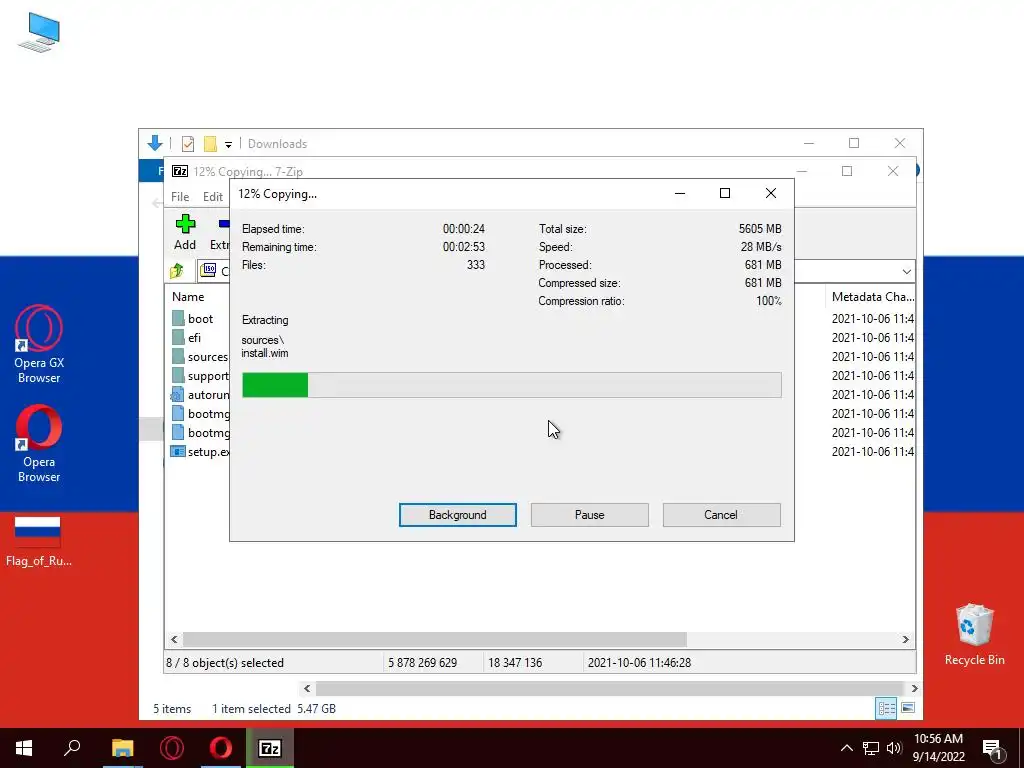This screenshot has height=768, width=1024.
Task: Open the Windows Start menu
Action: [24, 748]
